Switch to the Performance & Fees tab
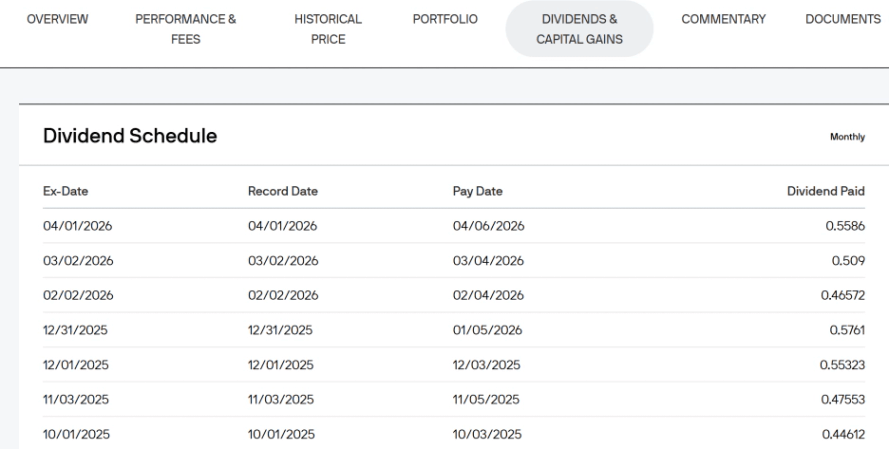Image resolution: width=889 pixels, height=449 pixels. point(178,28)
